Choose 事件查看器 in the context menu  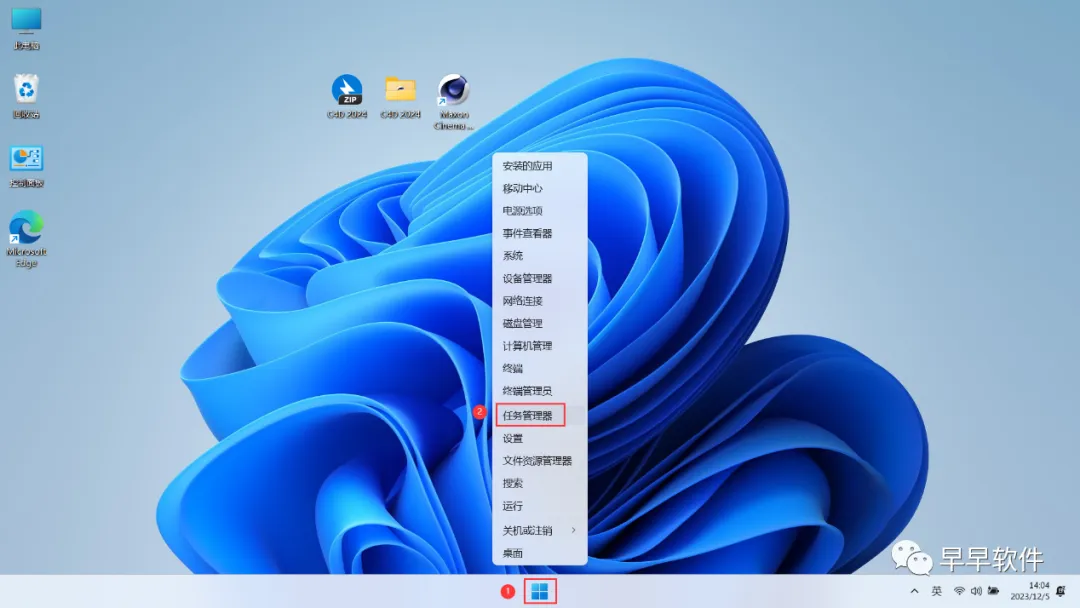[540, 233]
